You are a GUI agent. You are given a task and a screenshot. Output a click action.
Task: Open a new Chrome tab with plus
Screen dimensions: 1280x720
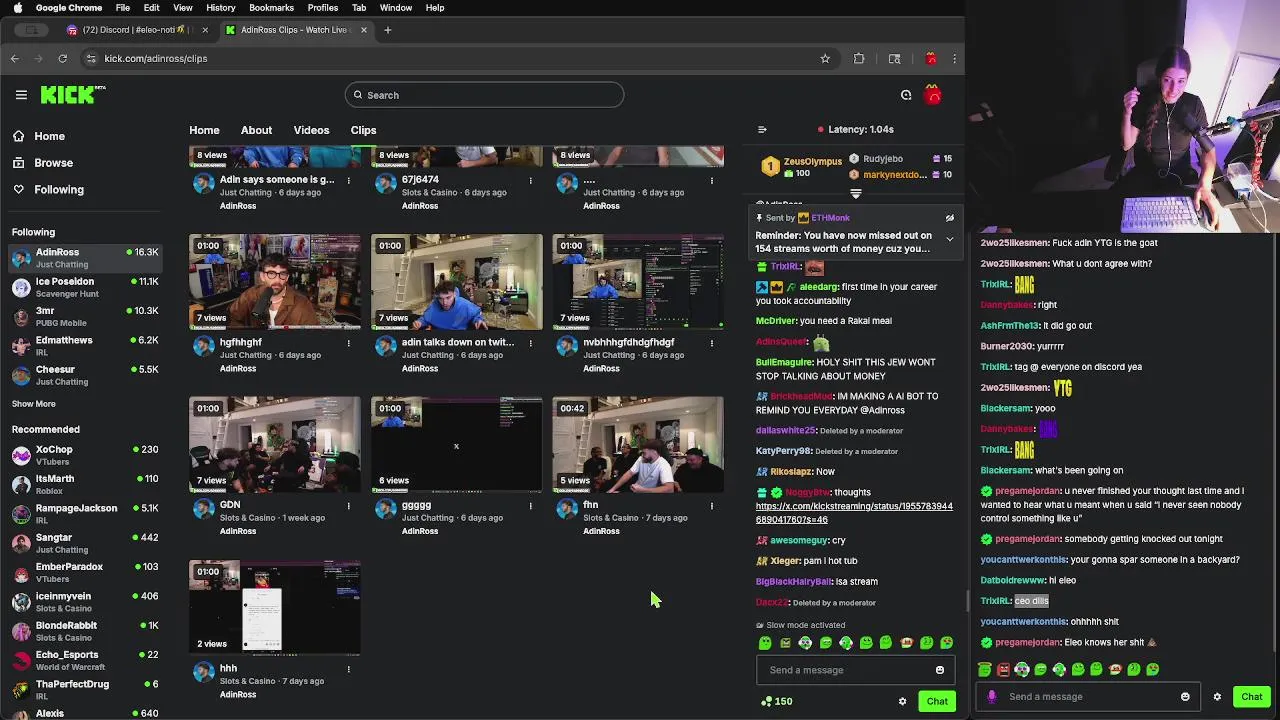[388, 30]
